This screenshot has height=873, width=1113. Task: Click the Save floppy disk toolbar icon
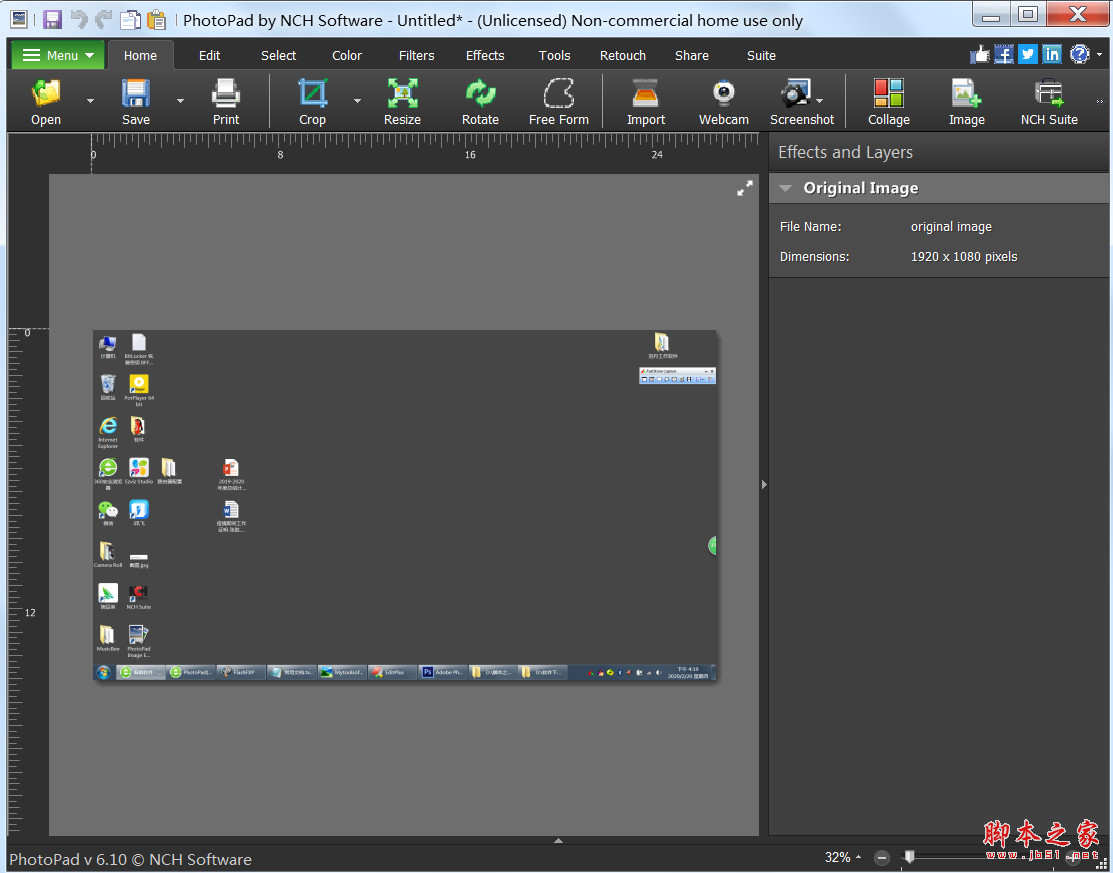click(x=136, y=93)
